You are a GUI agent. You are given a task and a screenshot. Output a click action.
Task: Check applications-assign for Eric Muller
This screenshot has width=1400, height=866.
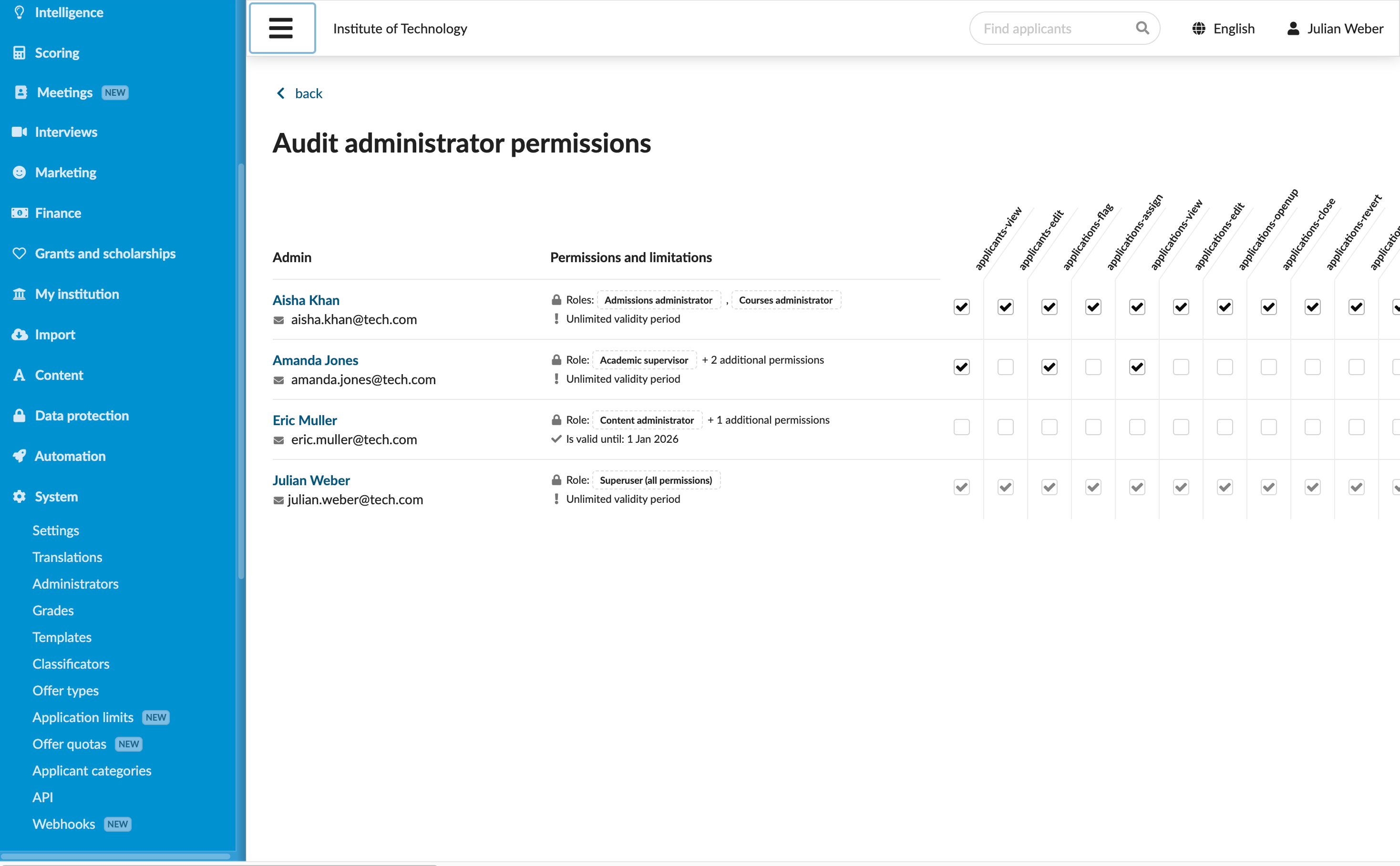[x=1093, y=427]
